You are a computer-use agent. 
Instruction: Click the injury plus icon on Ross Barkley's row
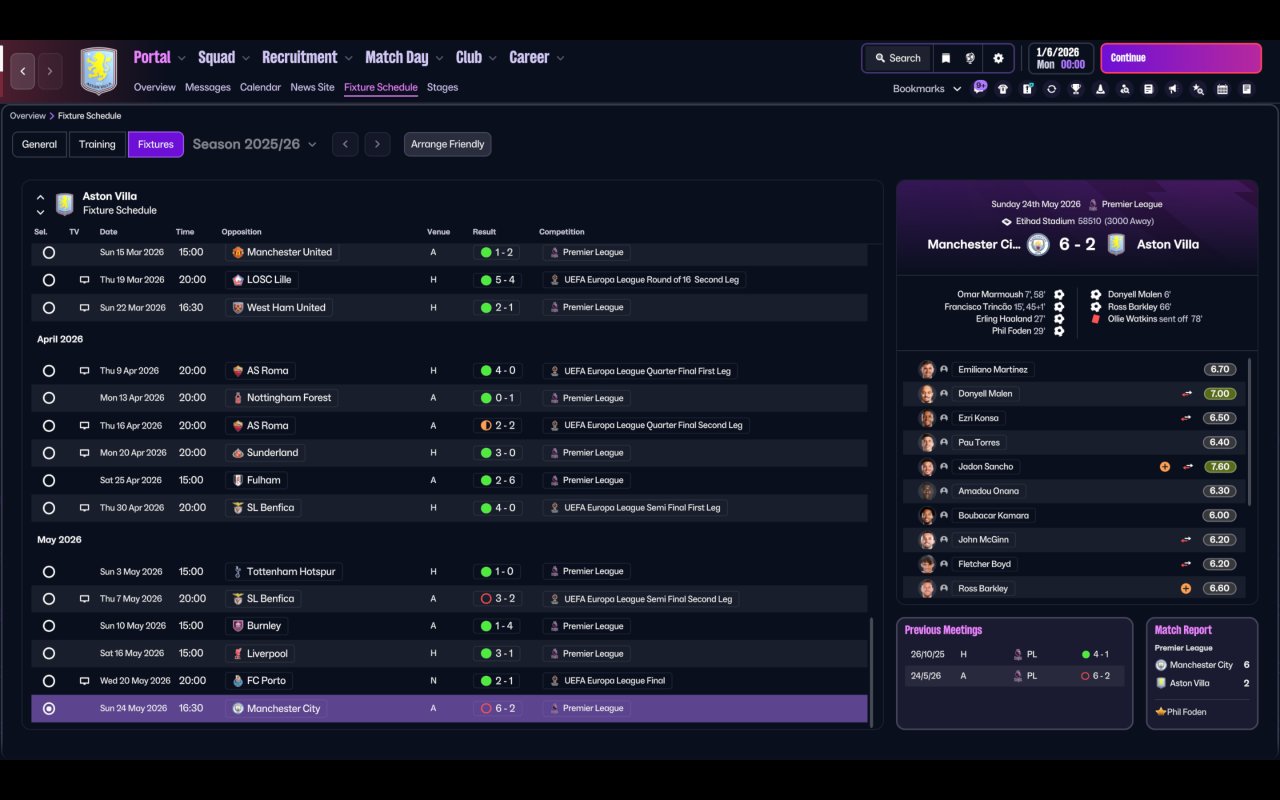(x=1186, y=589)
